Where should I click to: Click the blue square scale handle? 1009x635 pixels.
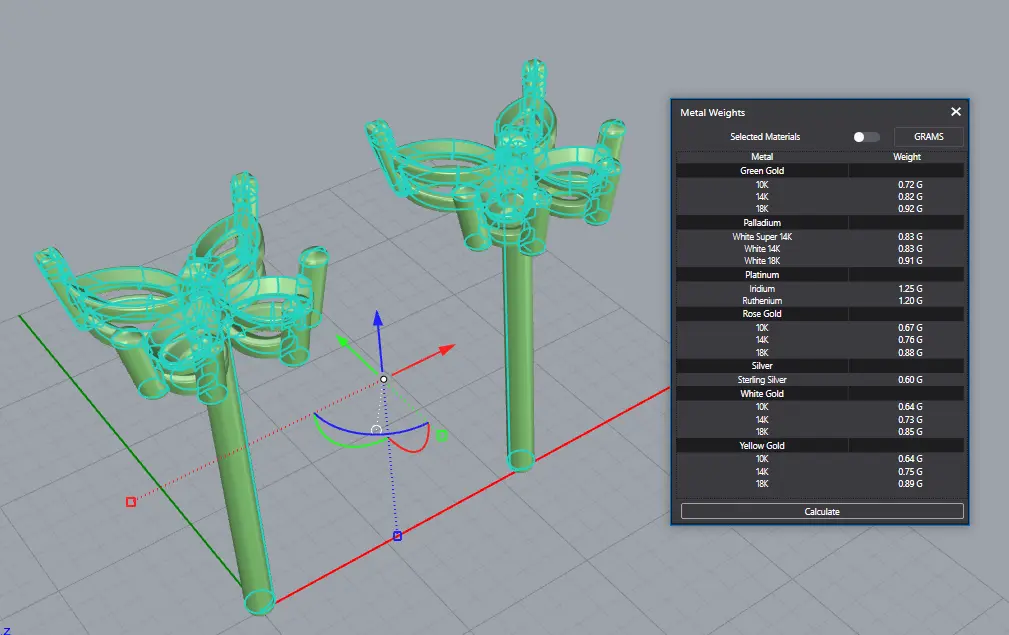point(397,536)
